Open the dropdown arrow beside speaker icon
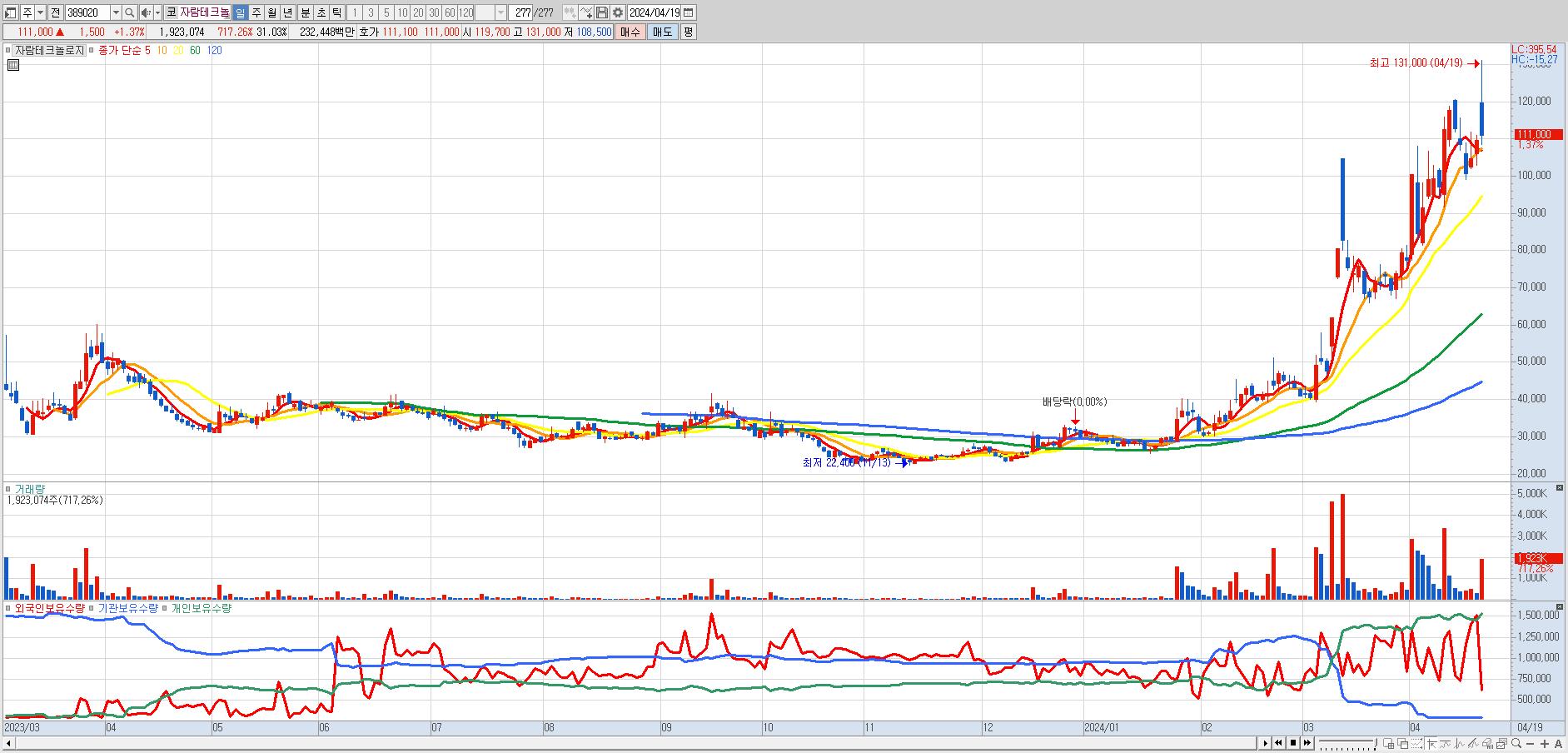The image size is (1568, 753). pyautogui.click(x=157, y=12)
